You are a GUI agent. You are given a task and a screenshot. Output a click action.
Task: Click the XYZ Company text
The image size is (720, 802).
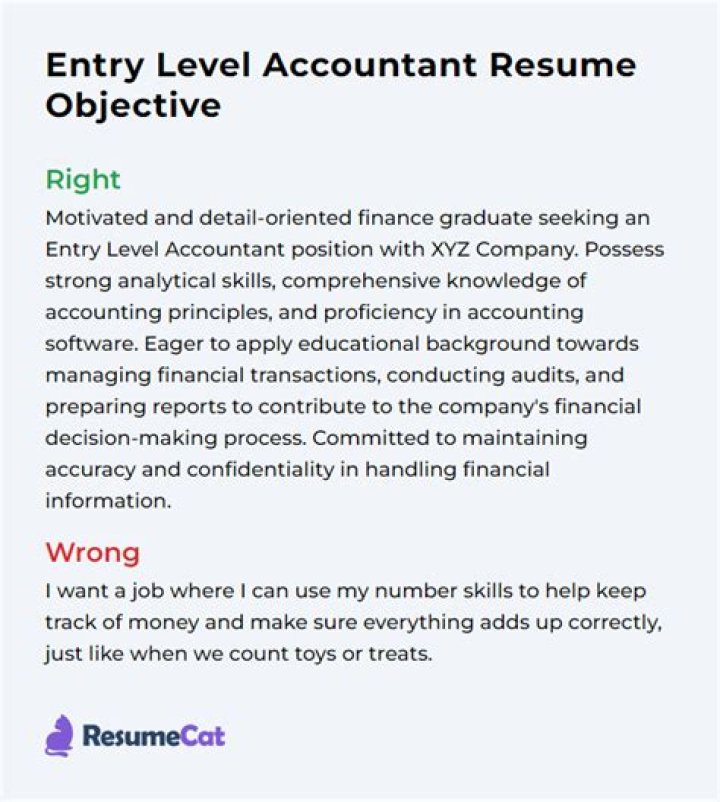point(502,250)
